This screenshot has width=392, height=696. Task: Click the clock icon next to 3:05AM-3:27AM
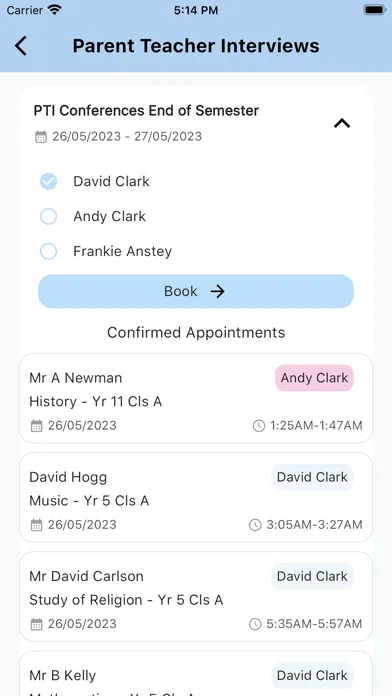pos(255,525)
